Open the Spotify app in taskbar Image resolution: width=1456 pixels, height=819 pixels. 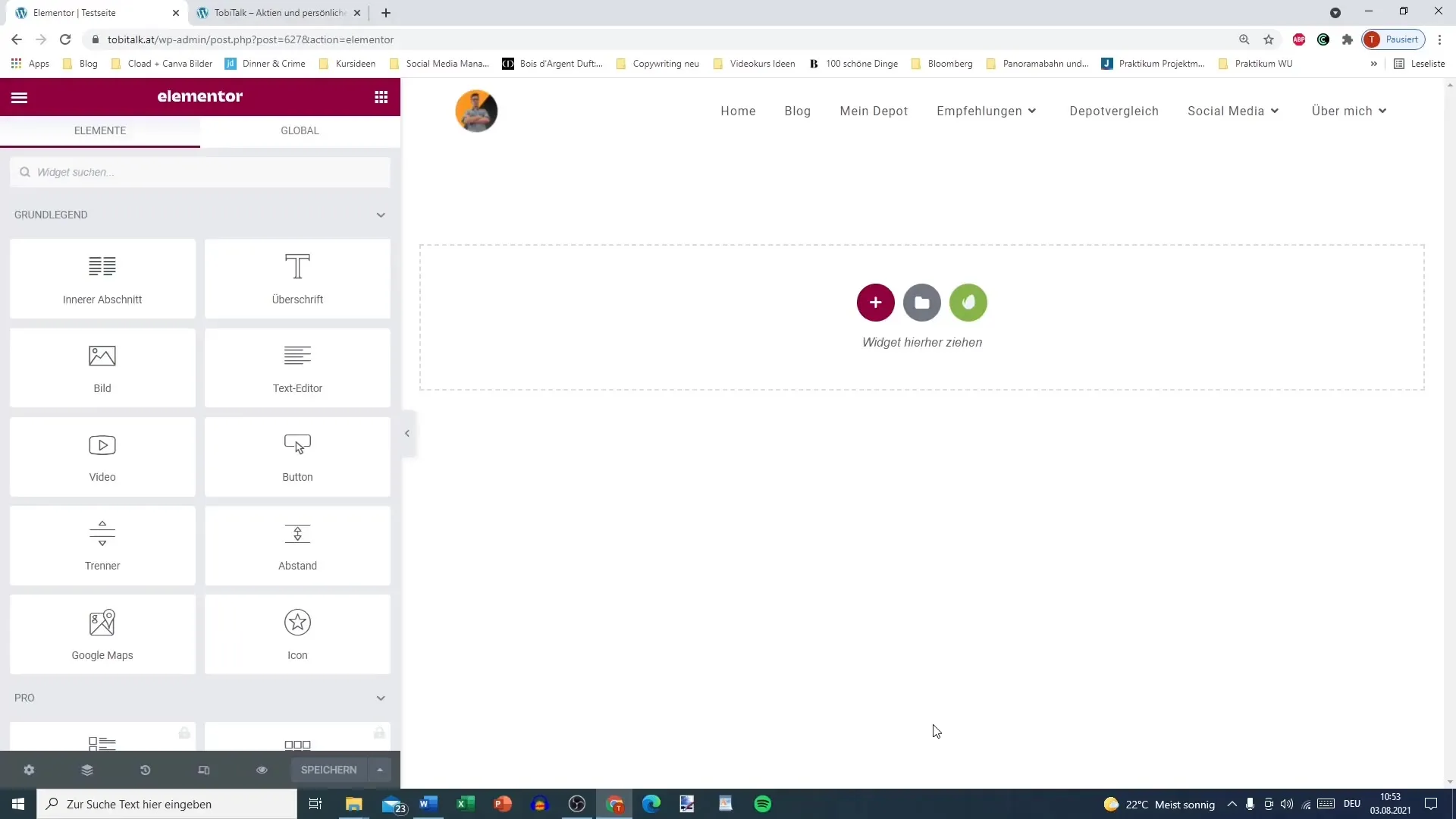pyautogui.click(x=763, y=804)
